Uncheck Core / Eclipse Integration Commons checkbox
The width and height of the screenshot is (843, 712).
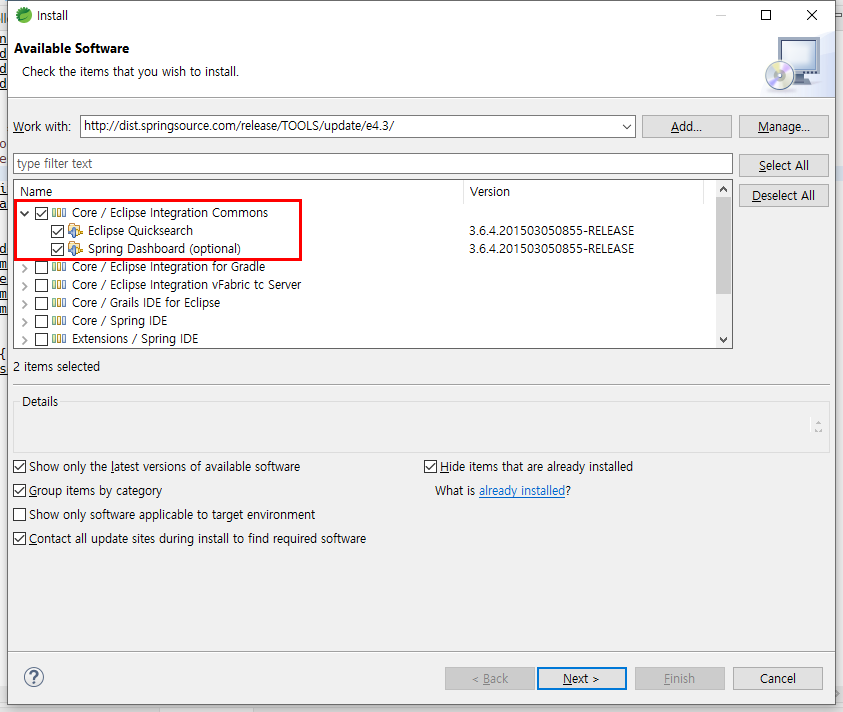[x=41, y=213]
